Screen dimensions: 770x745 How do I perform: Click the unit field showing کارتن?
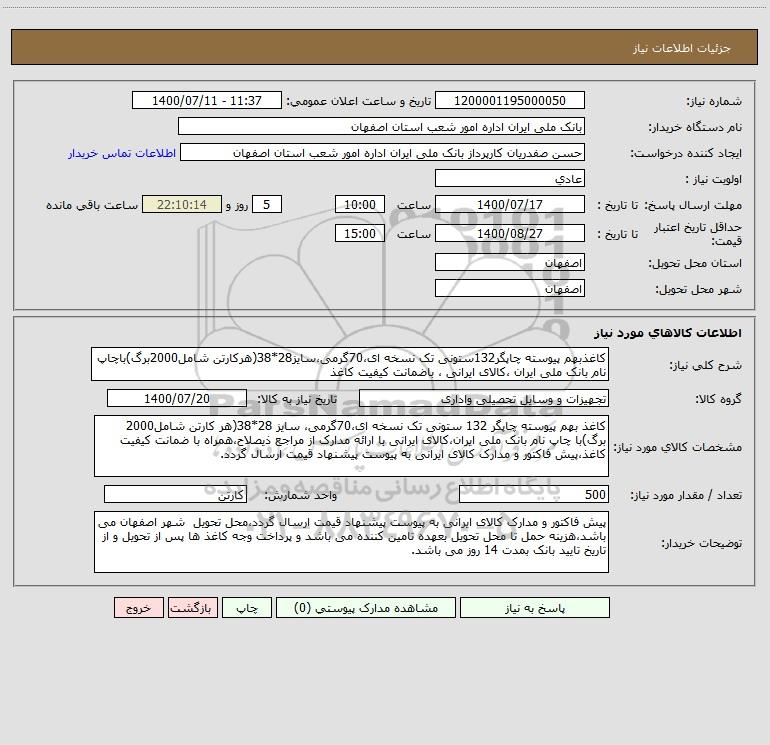coord(175,495)
